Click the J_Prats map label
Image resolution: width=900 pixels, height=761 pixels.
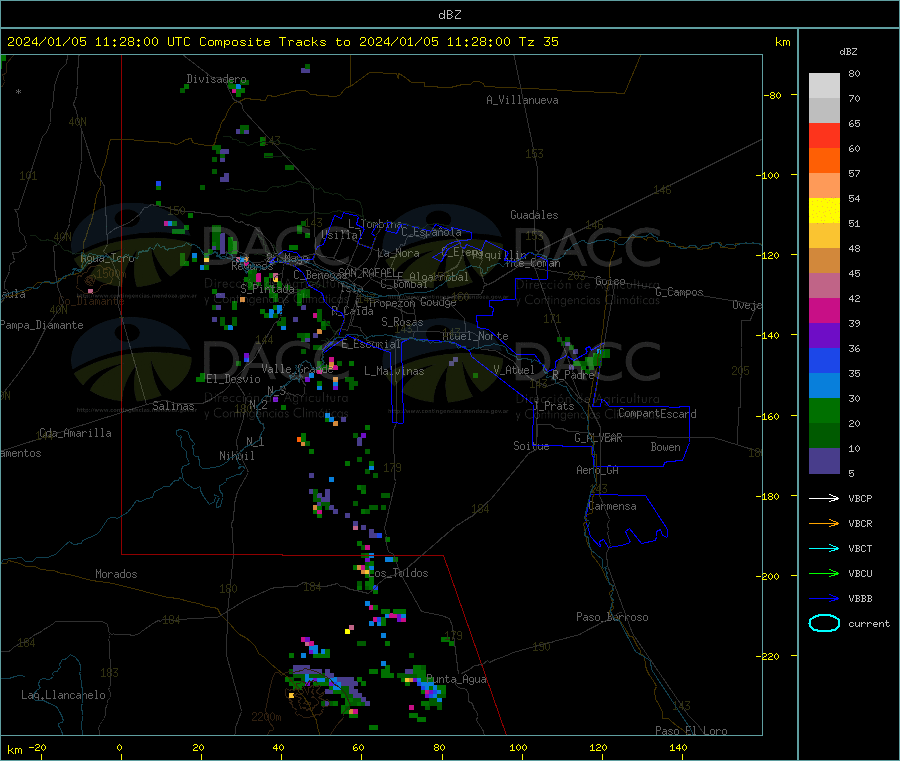pyautogui.click(x=554, y=406)
